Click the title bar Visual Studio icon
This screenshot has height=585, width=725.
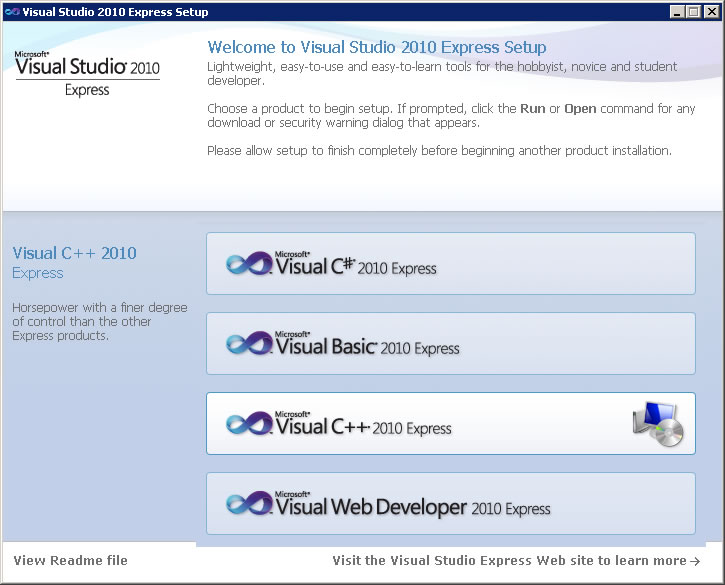(x=12, y=12)
